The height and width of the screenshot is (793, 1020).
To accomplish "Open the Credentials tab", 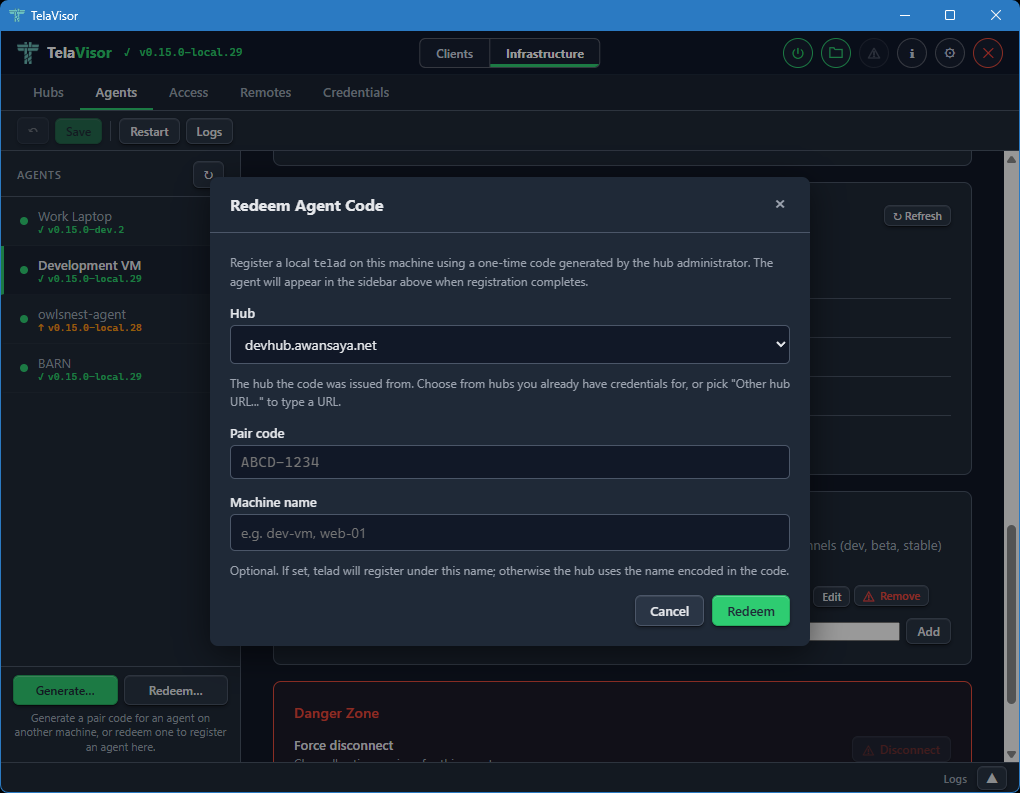I will (356, 92).
